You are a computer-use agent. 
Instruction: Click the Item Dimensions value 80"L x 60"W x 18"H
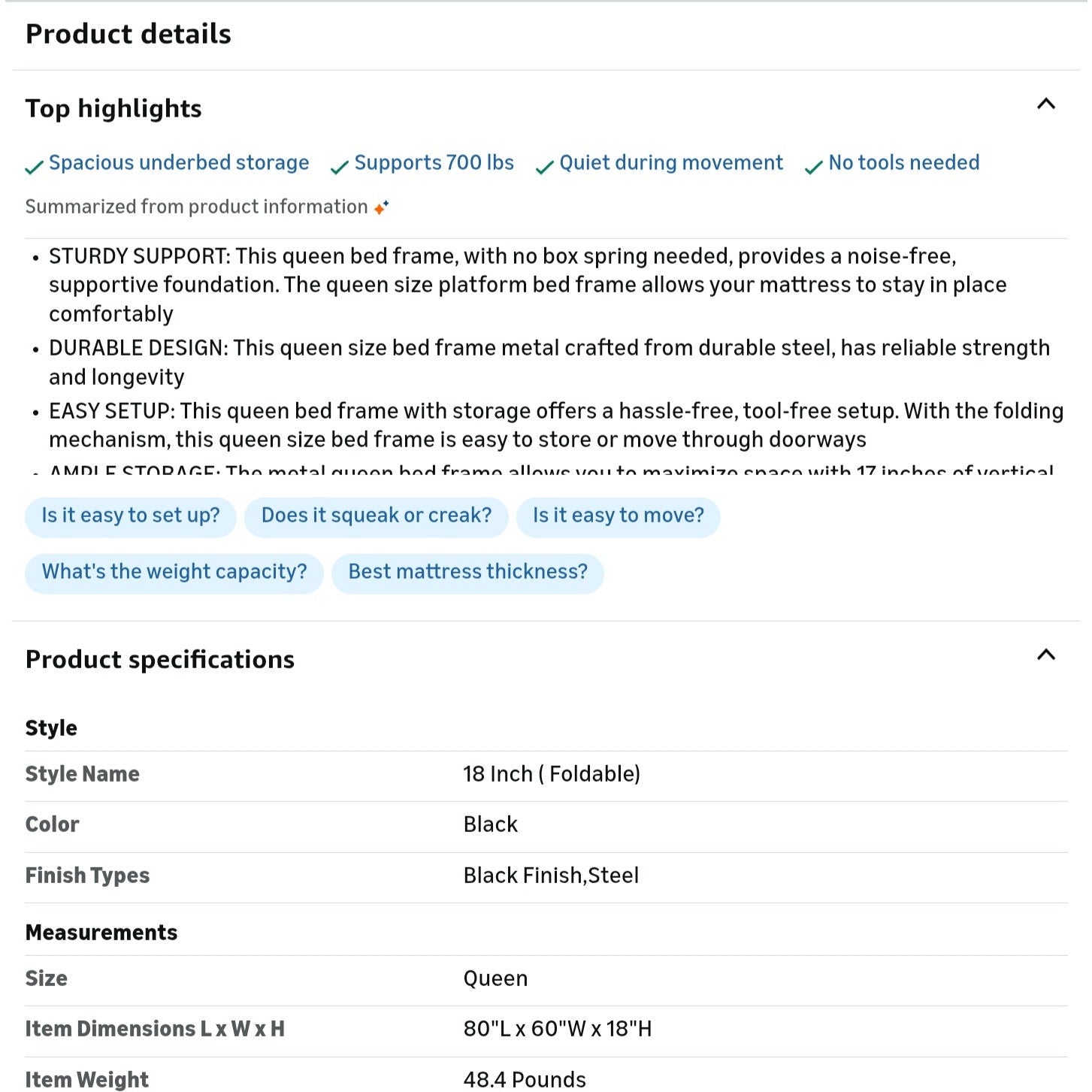558,1029
